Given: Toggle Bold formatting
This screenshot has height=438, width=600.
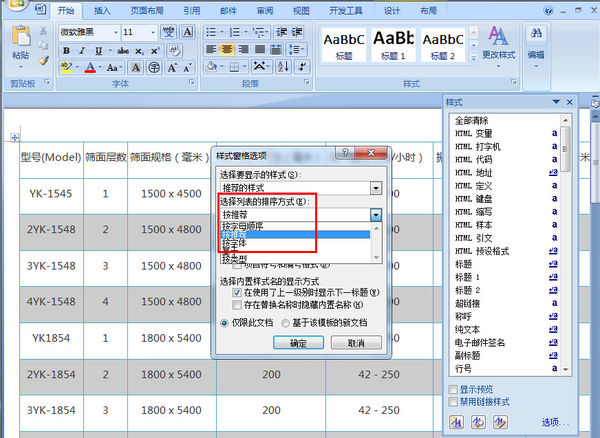Looking at the screenshot, I should (66, 50).
